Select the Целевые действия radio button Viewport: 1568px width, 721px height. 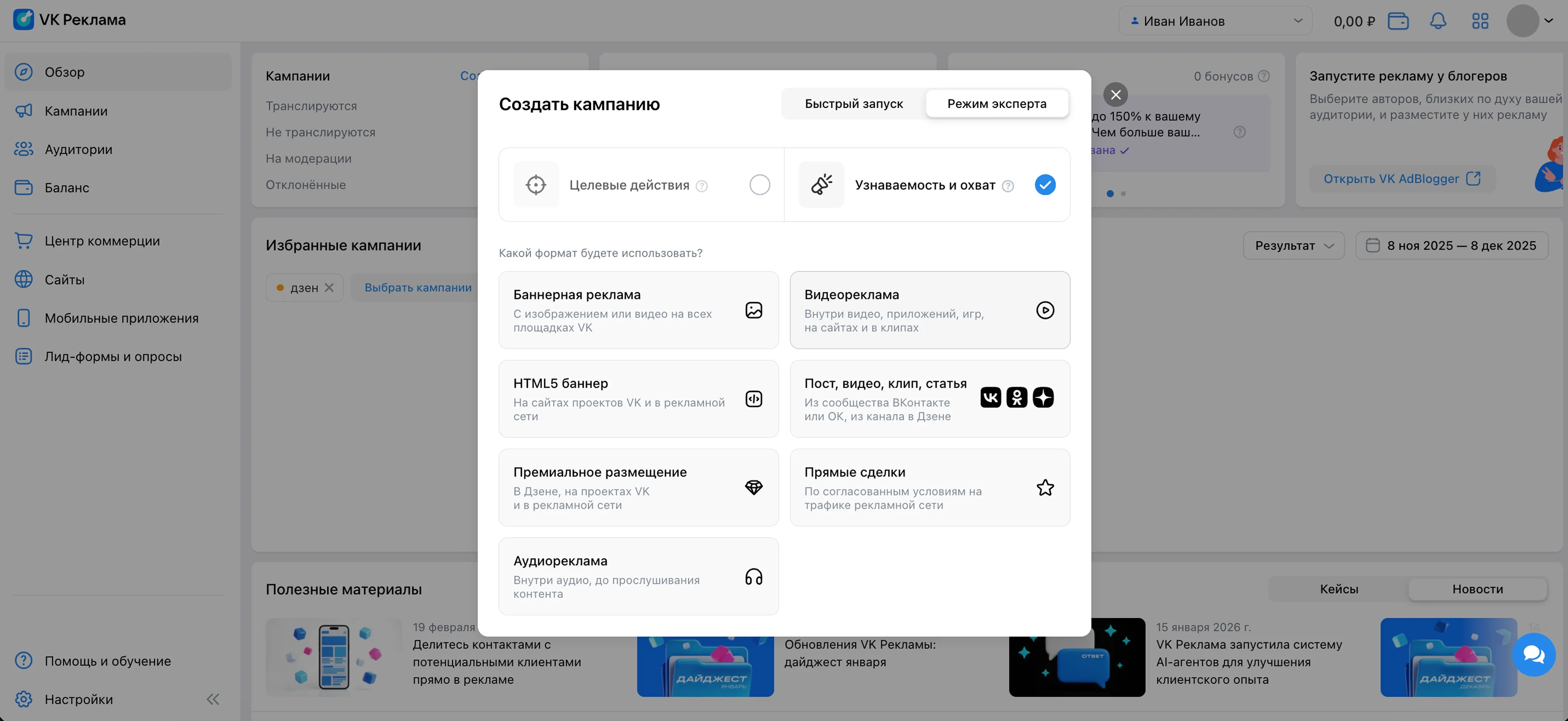(x=759, y=184)
